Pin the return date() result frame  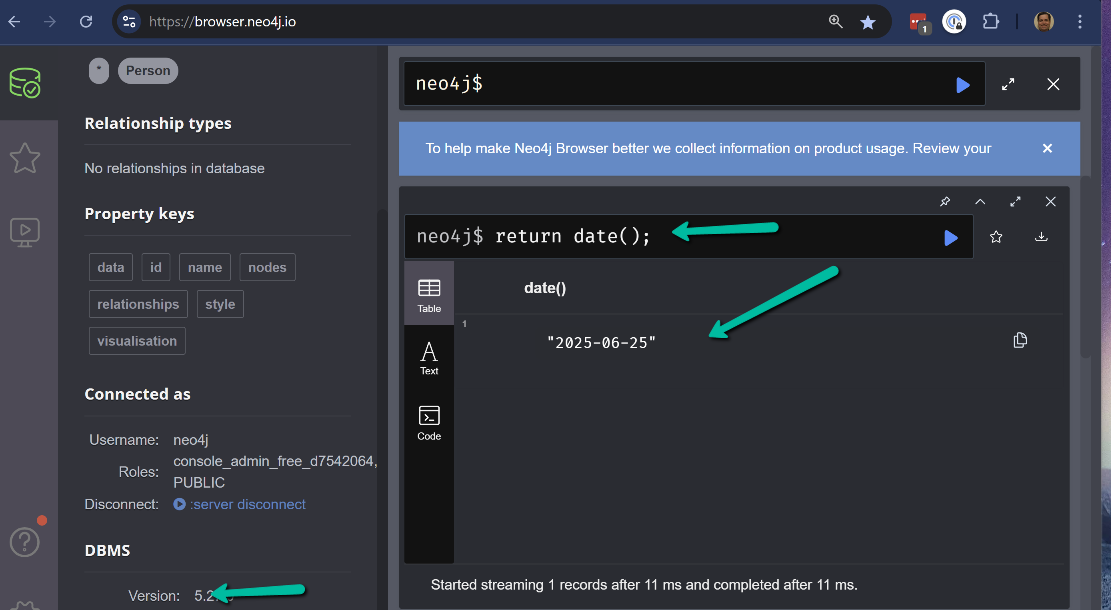[x=944, y=202]
